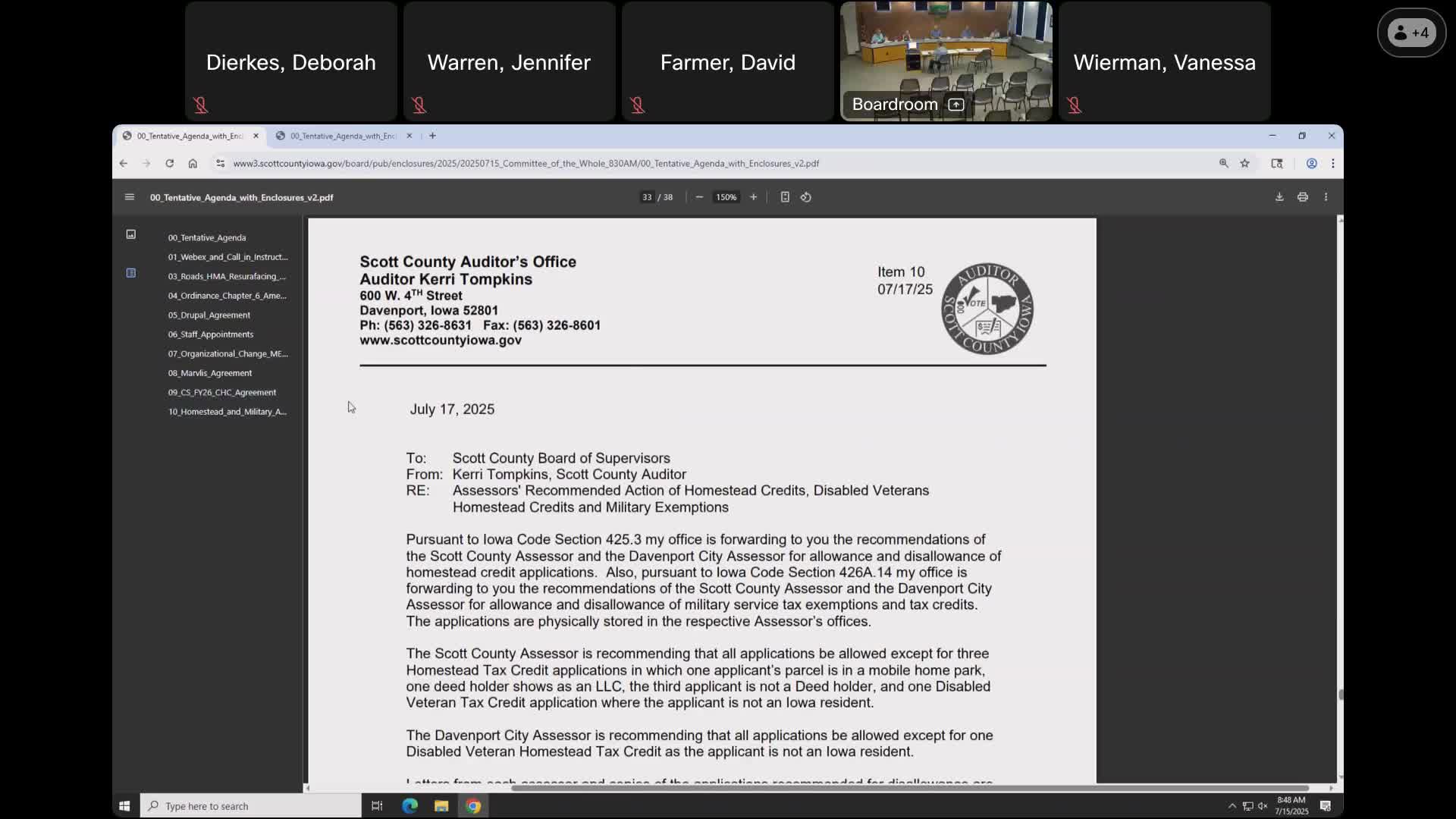Open the Chrome profile menu
Viewport: 1456px width, 819px height.
[1310, 163]
